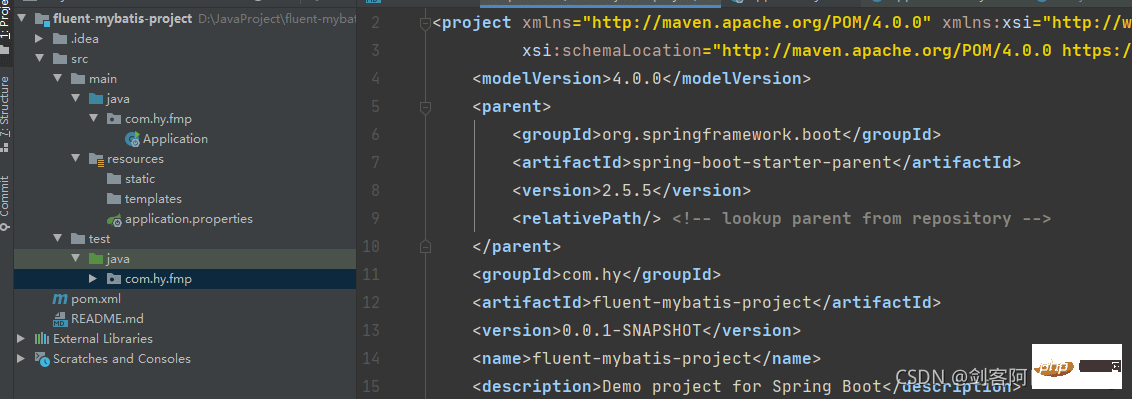Viewport: 1132px width, 399px height.
Task: Click the project root module icon
Action: point(42,19)
